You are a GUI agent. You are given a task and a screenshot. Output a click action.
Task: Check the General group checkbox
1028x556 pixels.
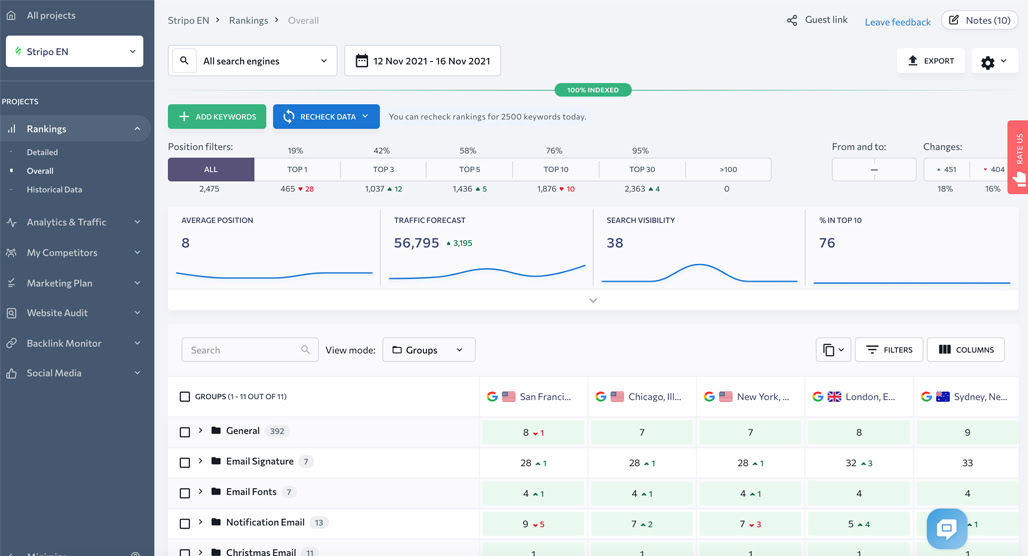pos(185,432)
